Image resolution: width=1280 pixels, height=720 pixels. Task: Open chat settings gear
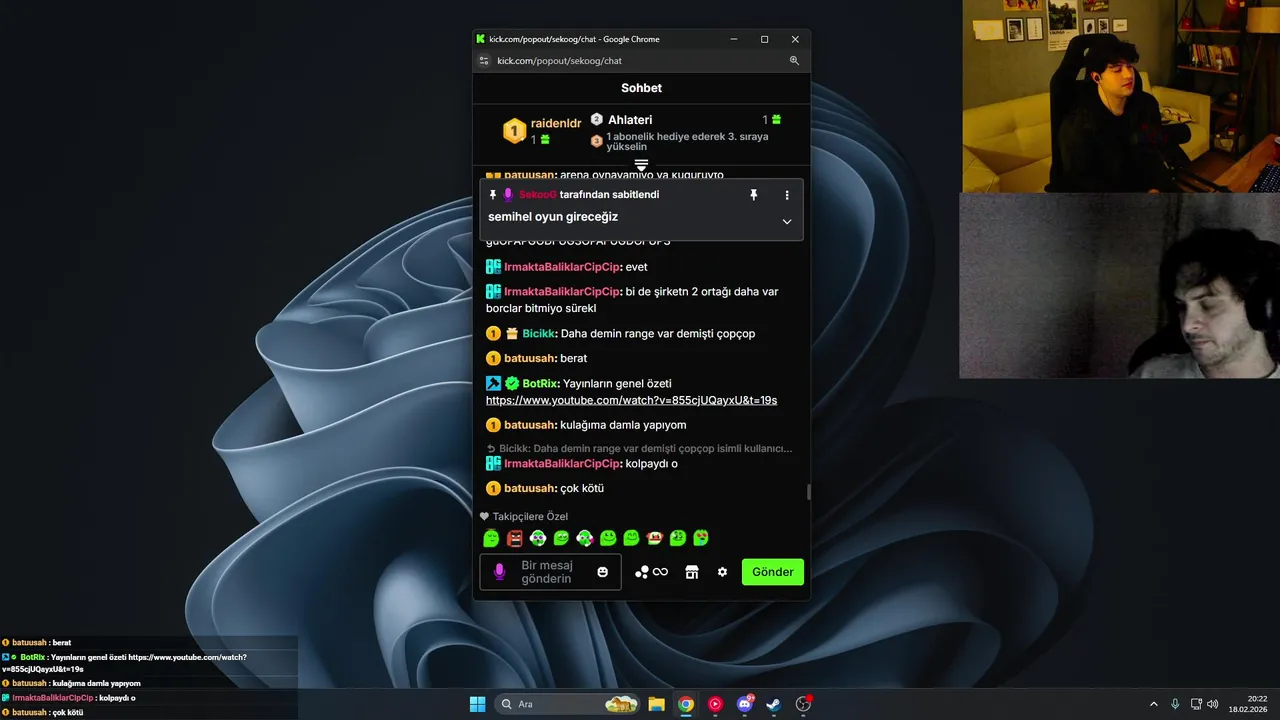click(x=722, y=572)
